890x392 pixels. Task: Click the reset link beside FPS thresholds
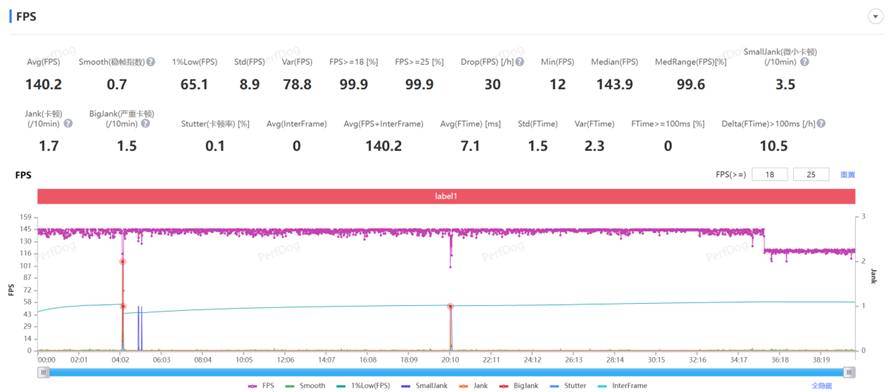point(847,175)
